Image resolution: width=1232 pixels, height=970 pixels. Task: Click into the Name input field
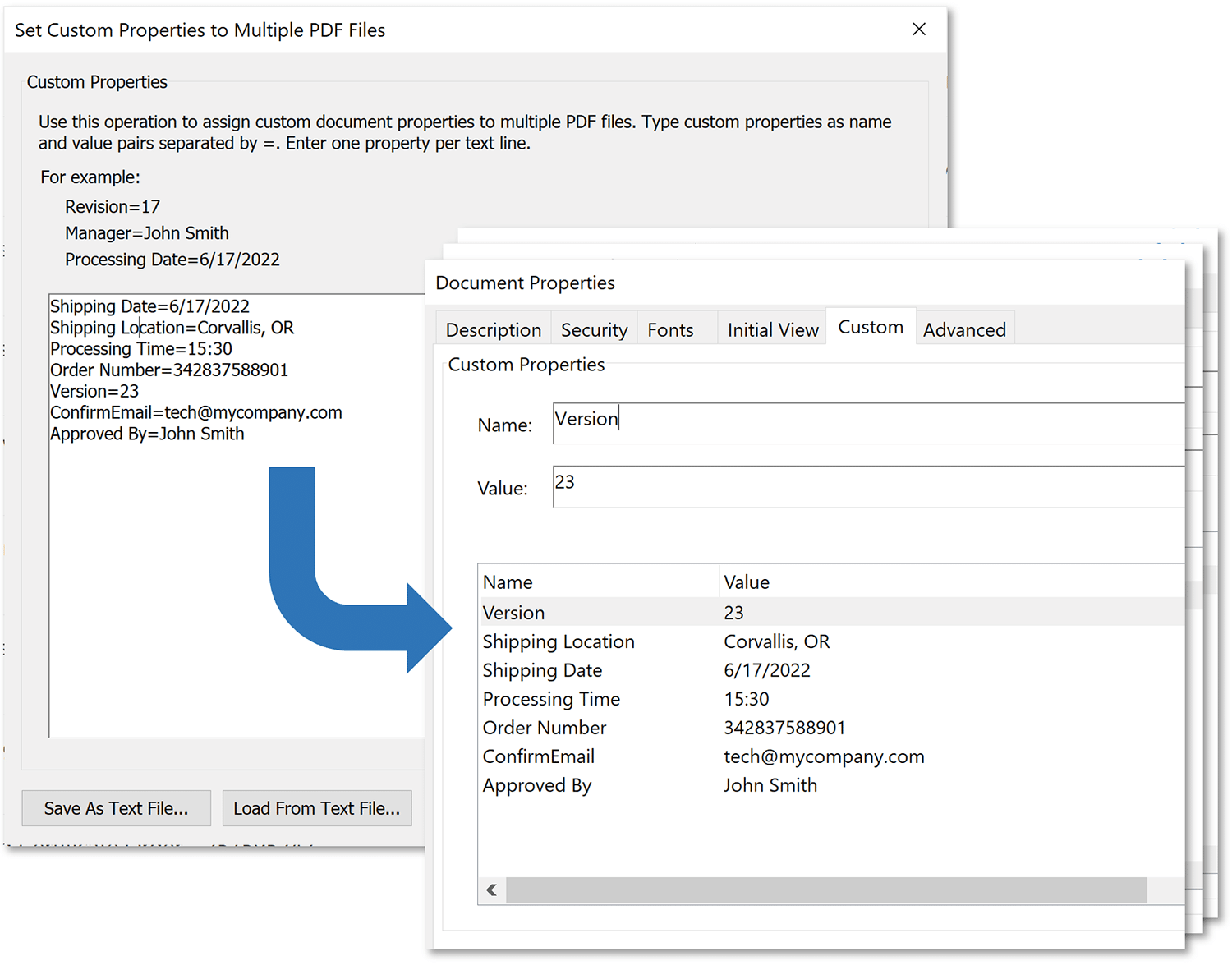point(862,423)
